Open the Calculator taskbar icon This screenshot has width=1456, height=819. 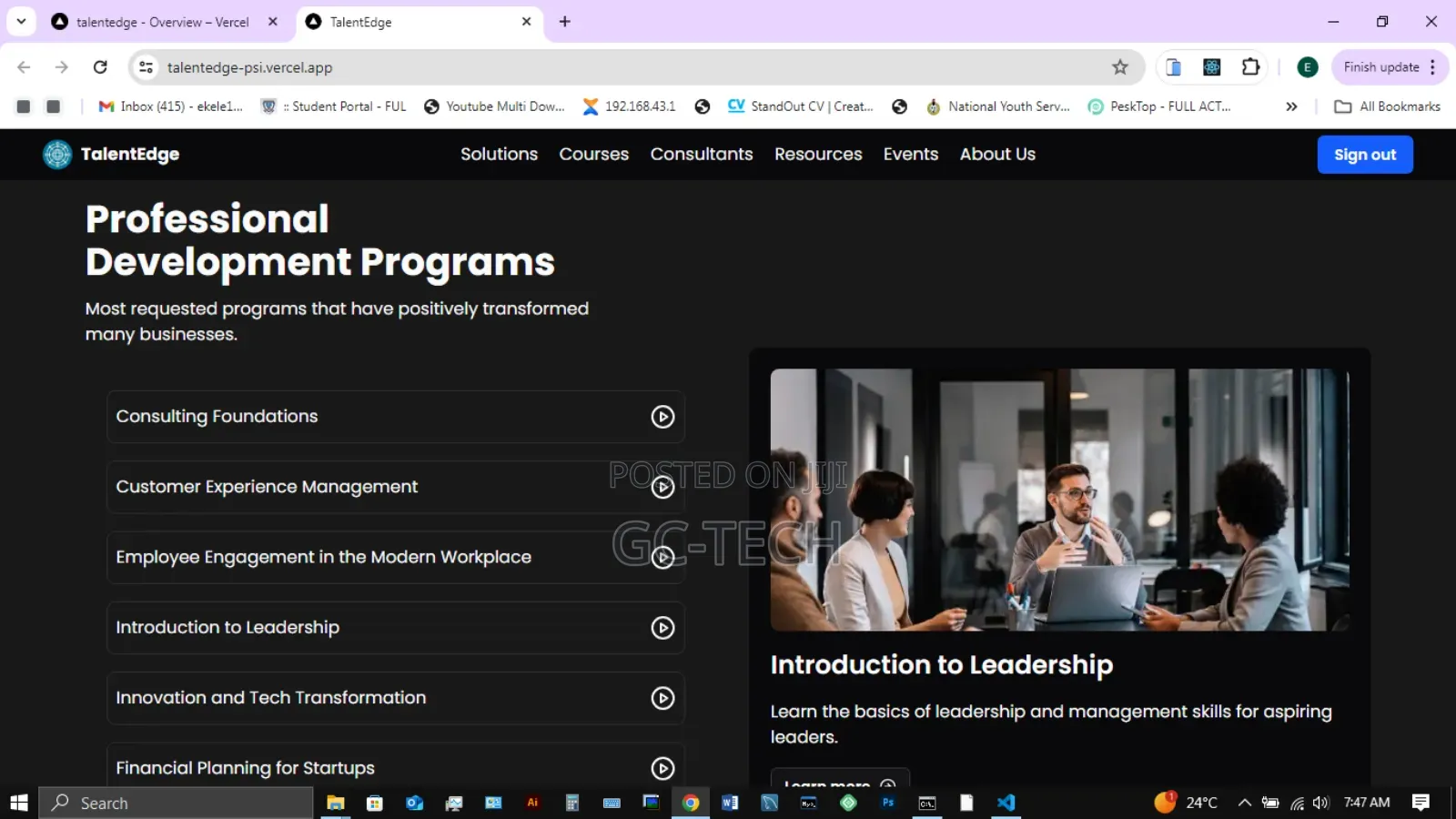coord(572,803)
